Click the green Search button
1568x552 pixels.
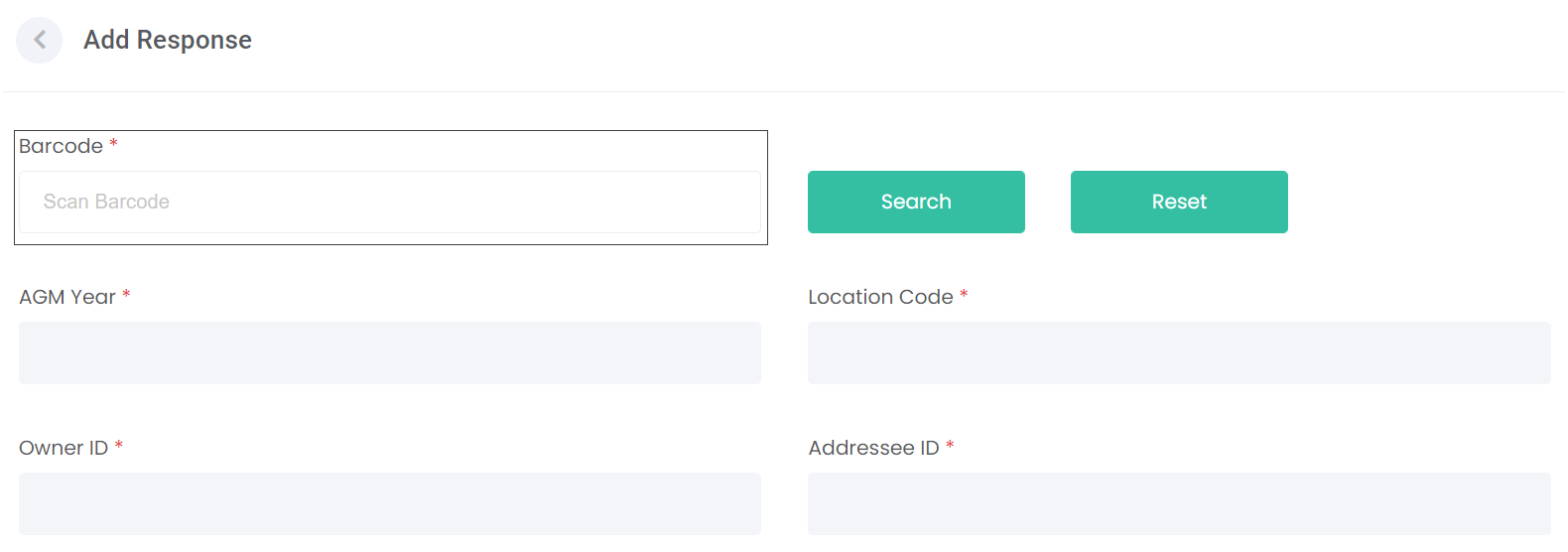916,202
